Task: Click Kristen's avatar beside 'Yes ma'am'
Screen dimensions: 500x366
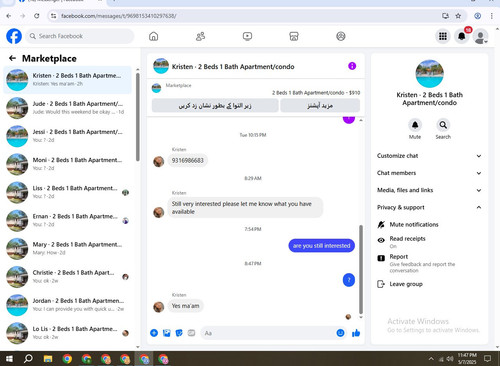Action: click(159, 307)
